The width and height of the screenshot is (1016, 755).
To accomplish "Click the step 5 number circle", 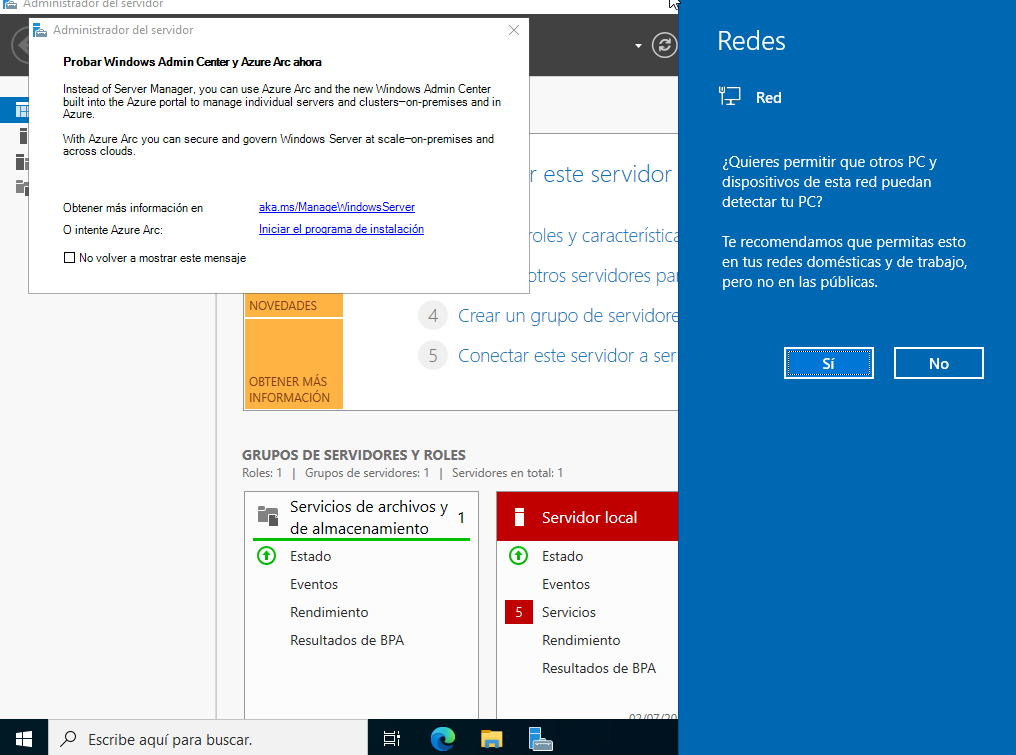I will point(433,356).
